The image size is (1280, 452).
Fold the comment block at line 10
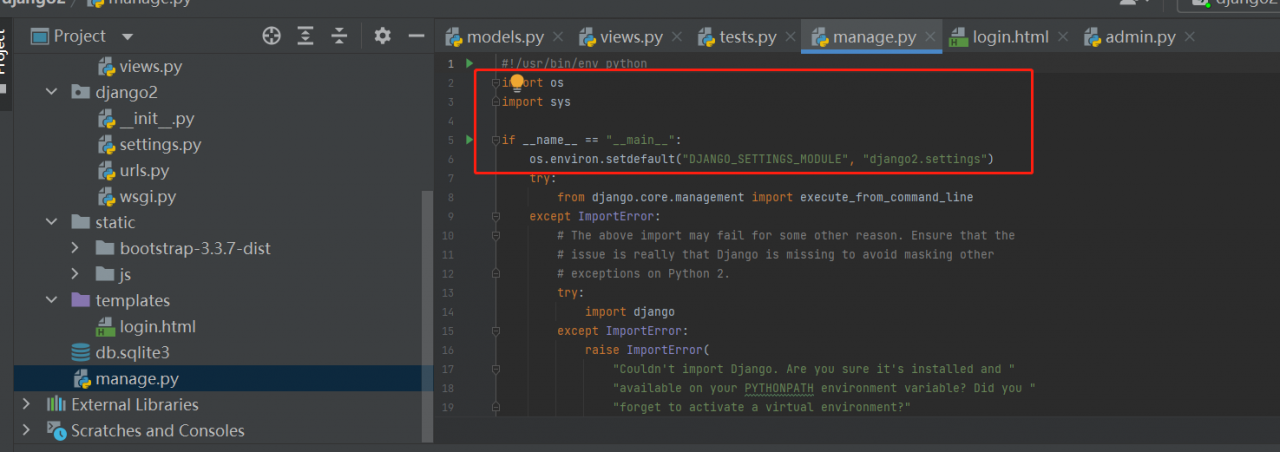tap(495, 235)
